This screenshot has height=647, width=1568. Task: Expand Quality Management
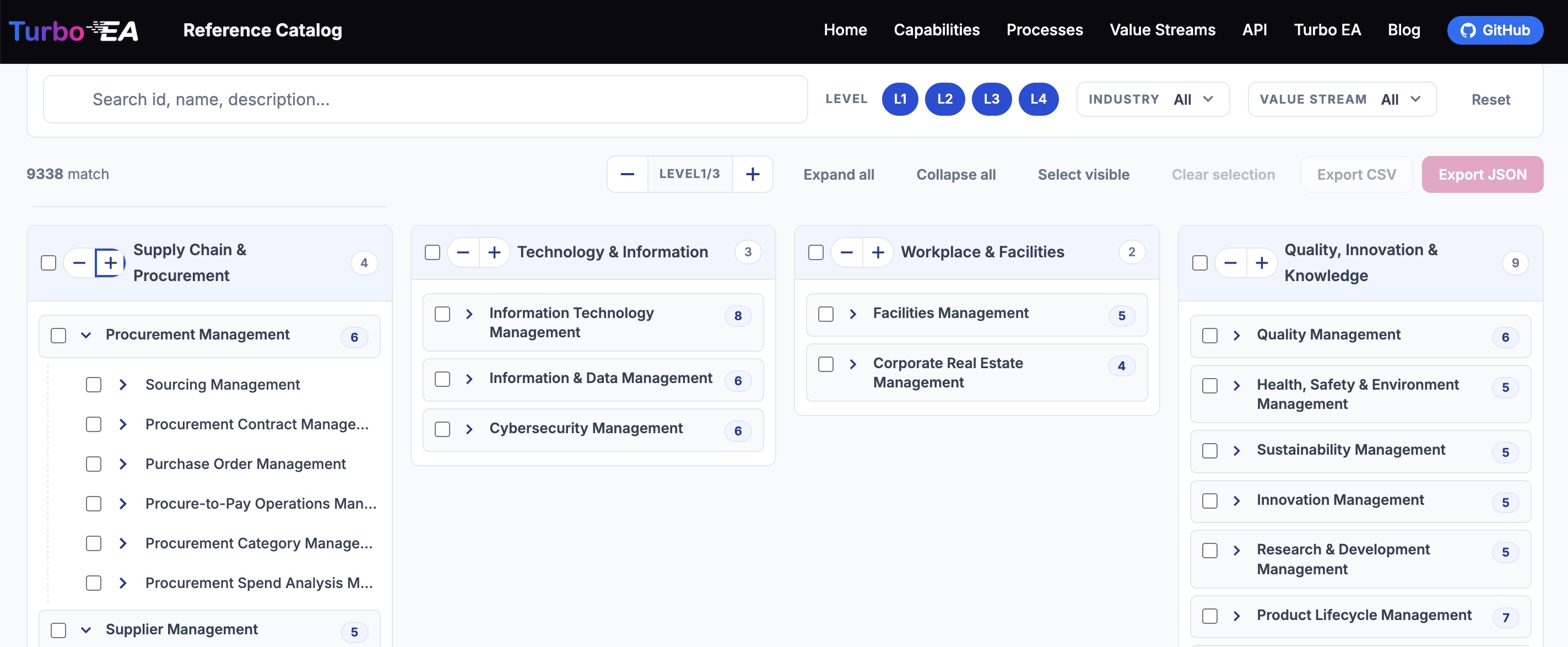1236,336
